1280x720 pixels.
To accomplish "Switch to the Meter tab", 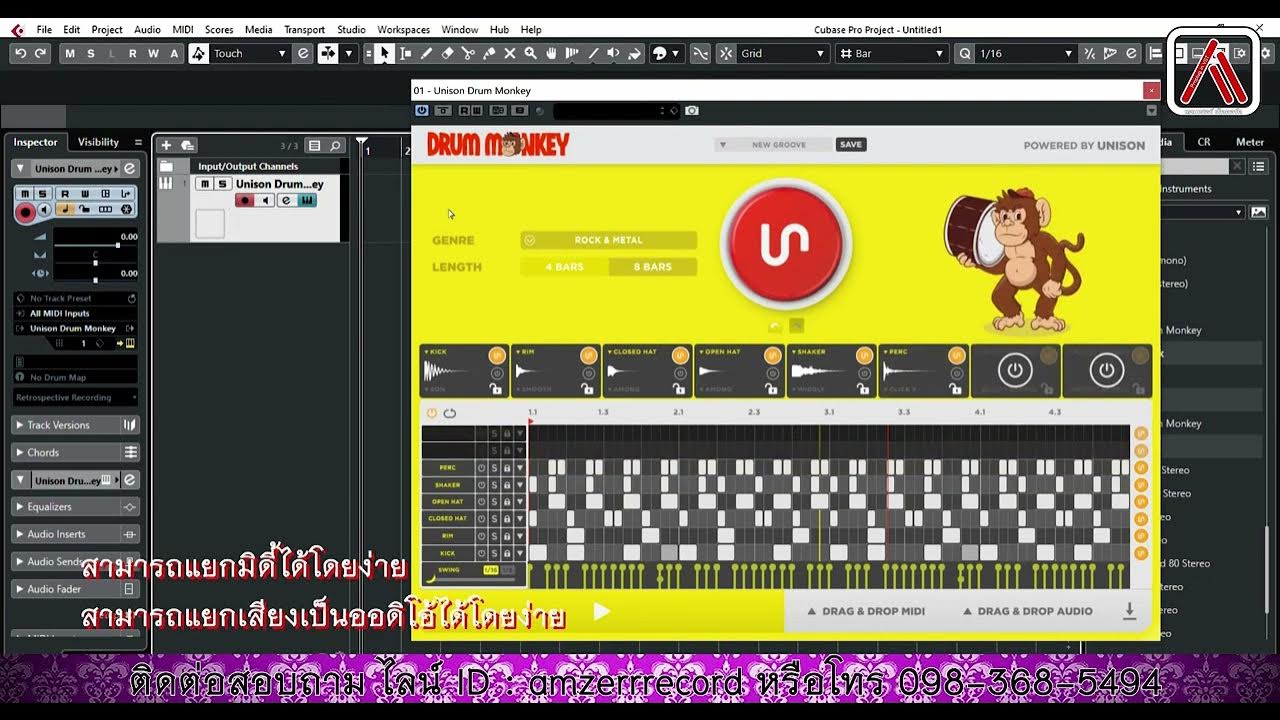I will point(1249,142).
